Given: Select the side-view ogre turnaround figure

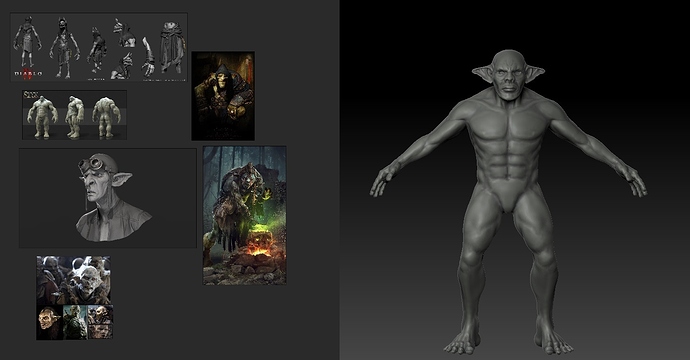Looking at the screenshot, I should 74,117.
